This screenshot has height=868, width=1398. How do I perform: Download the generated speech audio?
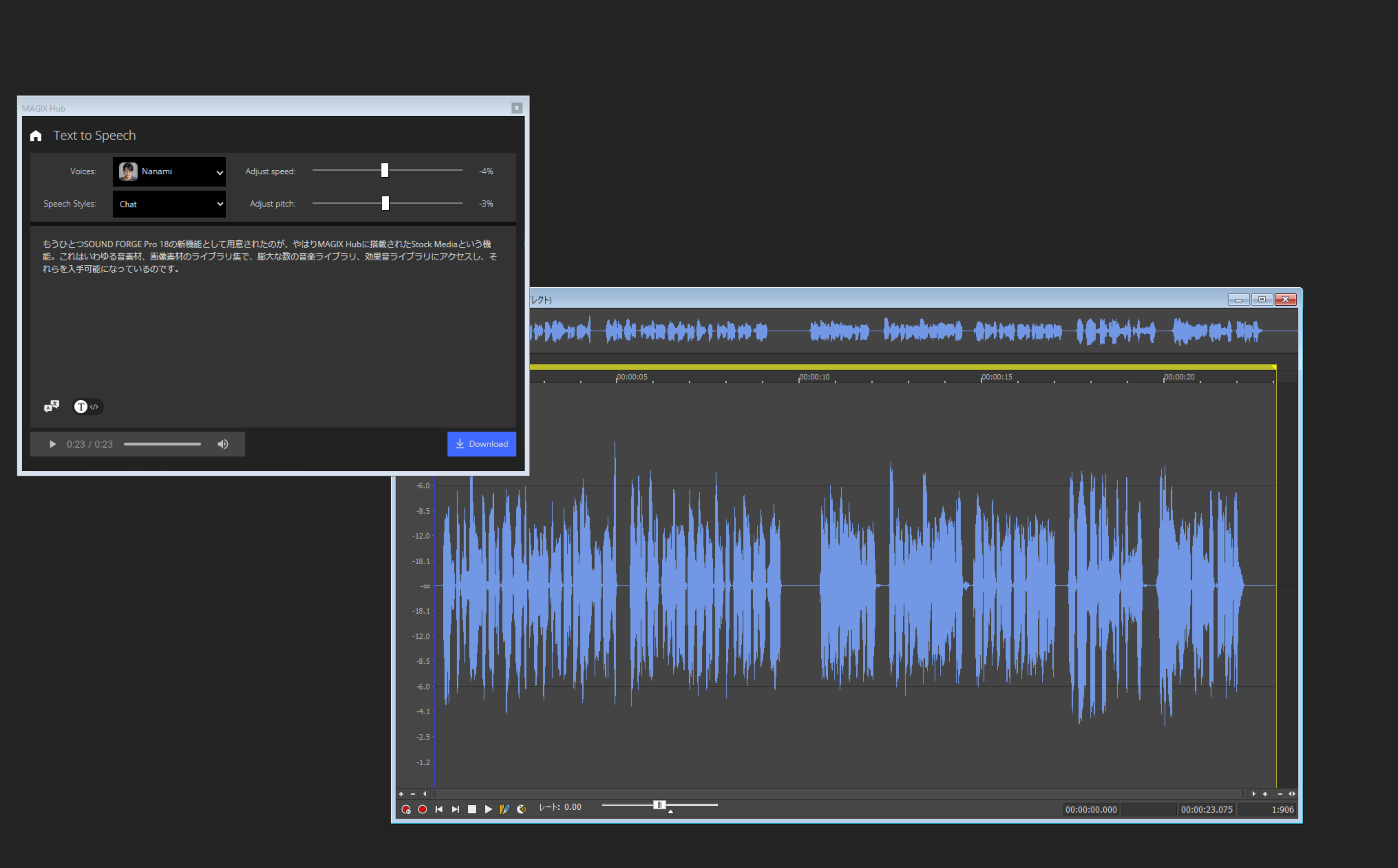coord(481,444)
